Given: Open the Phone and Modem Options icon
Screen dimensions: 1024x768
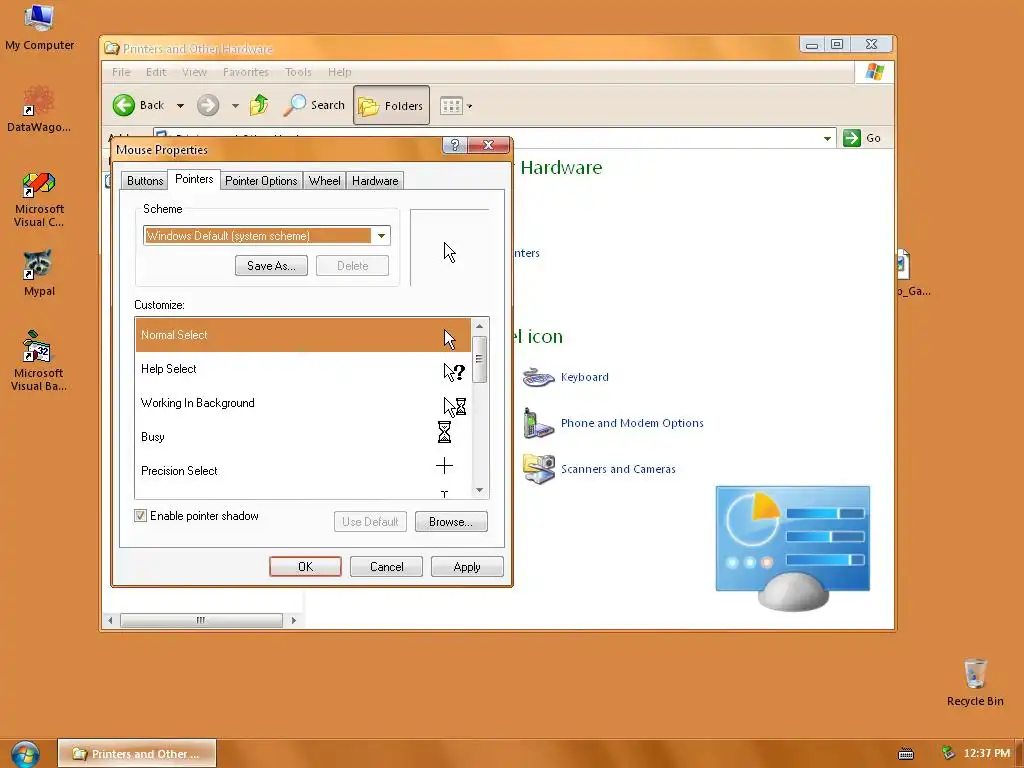Looking at the screenshot, I should coord(539,423).
